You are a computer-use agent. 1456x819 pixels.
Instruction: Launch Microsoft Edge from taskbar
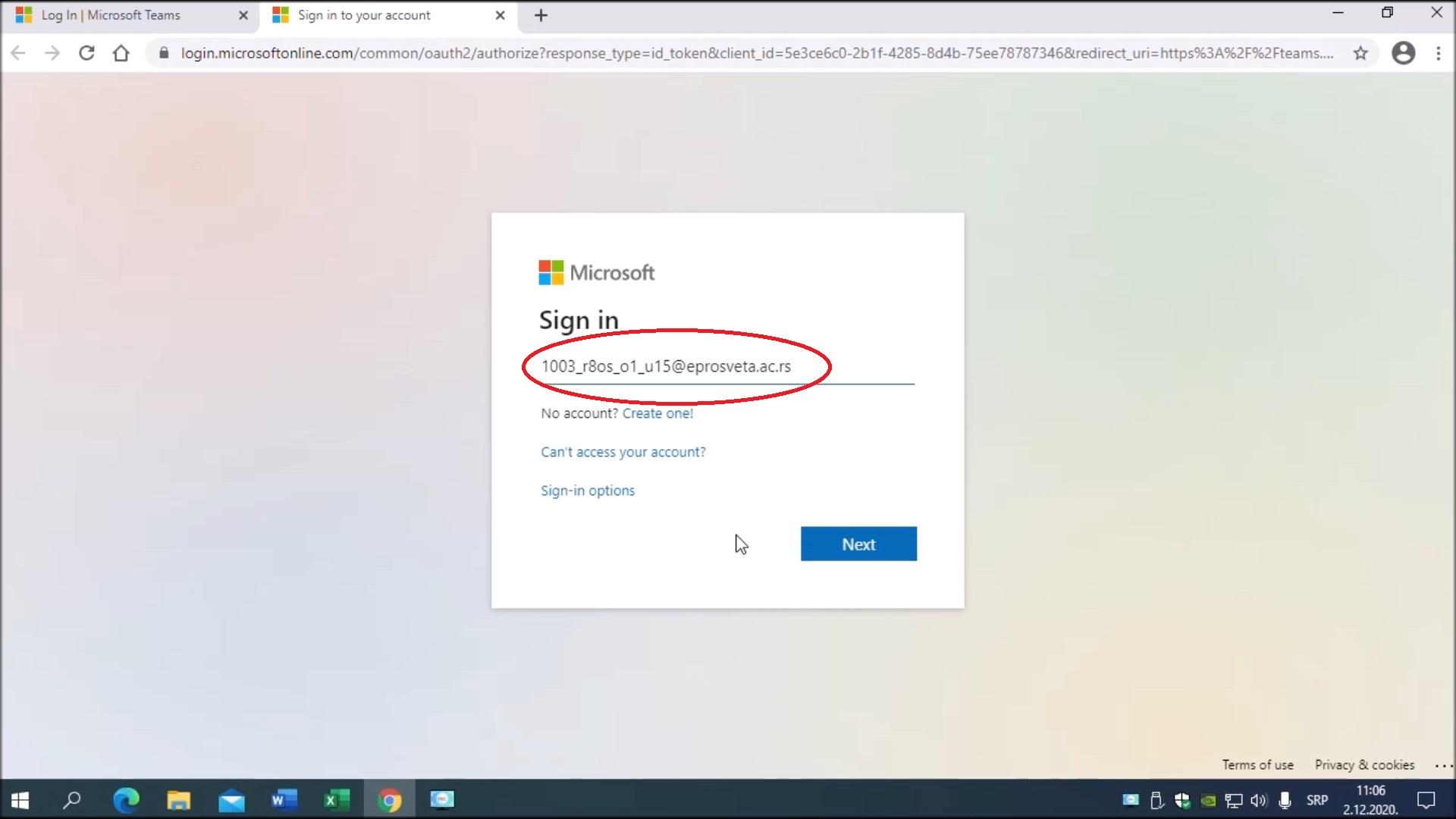[x=126, y=800]
